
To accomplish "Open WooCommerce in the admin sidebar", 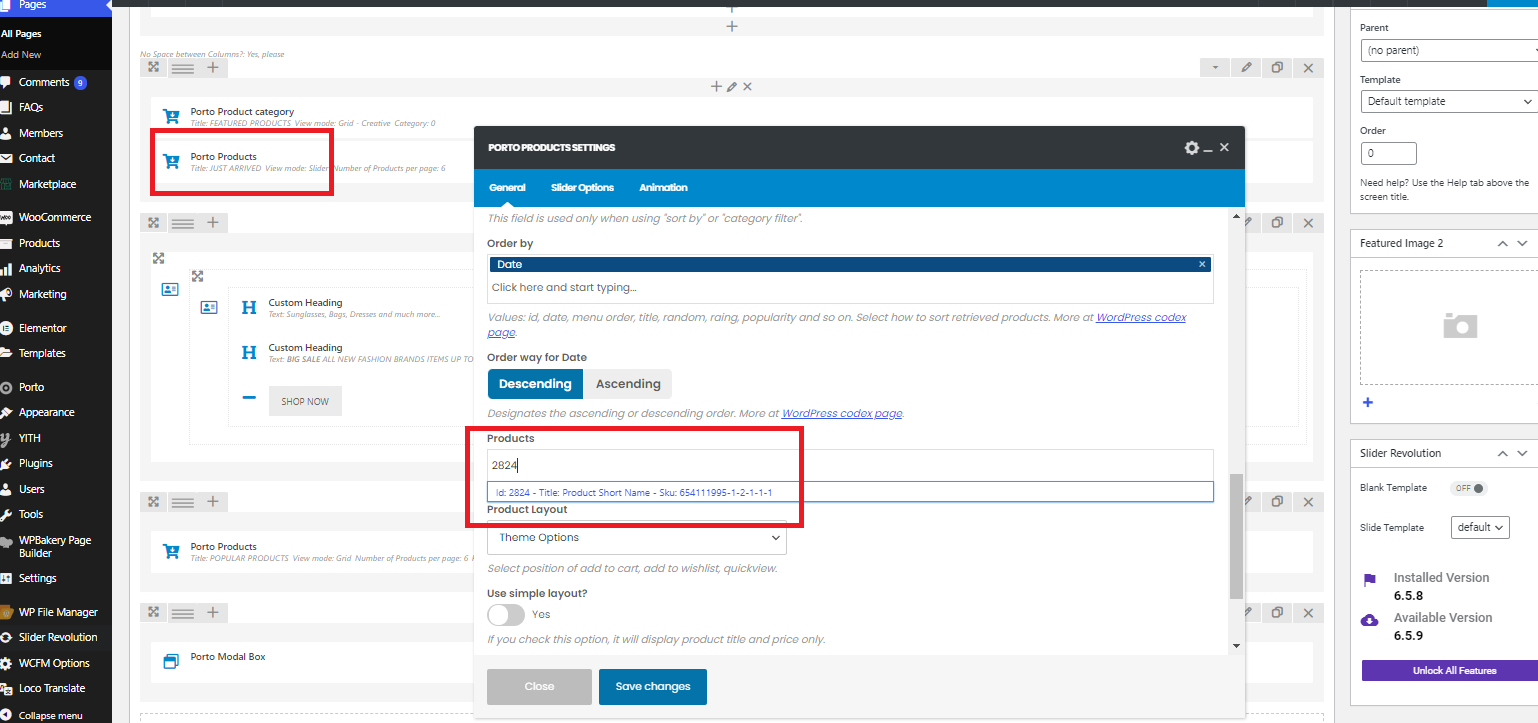I will [55, 217].
